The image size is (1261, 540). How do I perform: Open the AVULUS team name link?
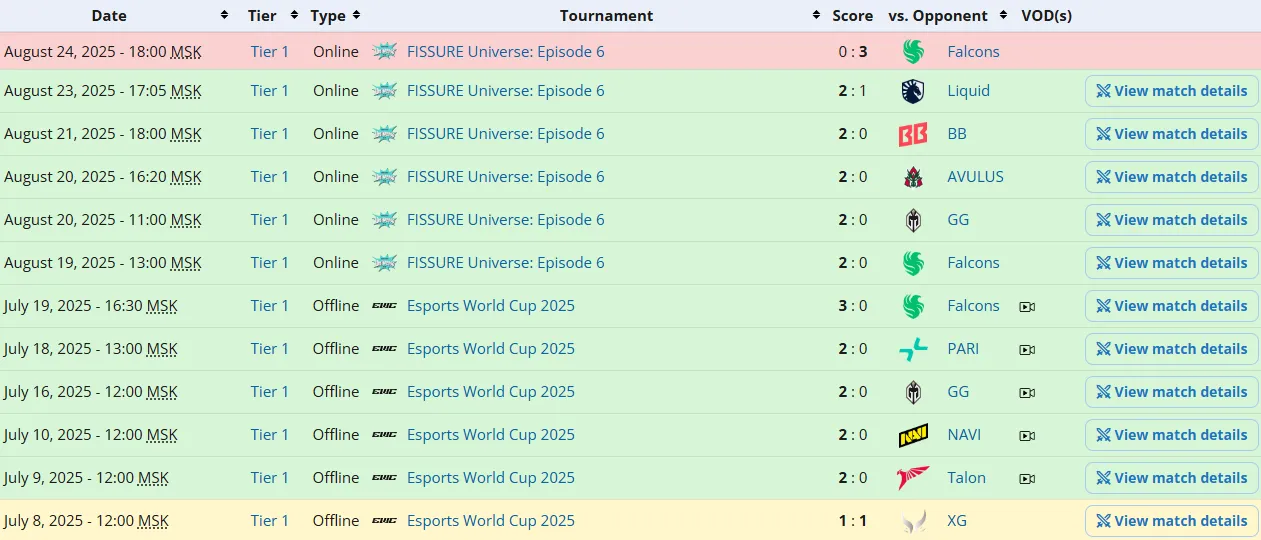pyautogui.click(x=976, y=177)
